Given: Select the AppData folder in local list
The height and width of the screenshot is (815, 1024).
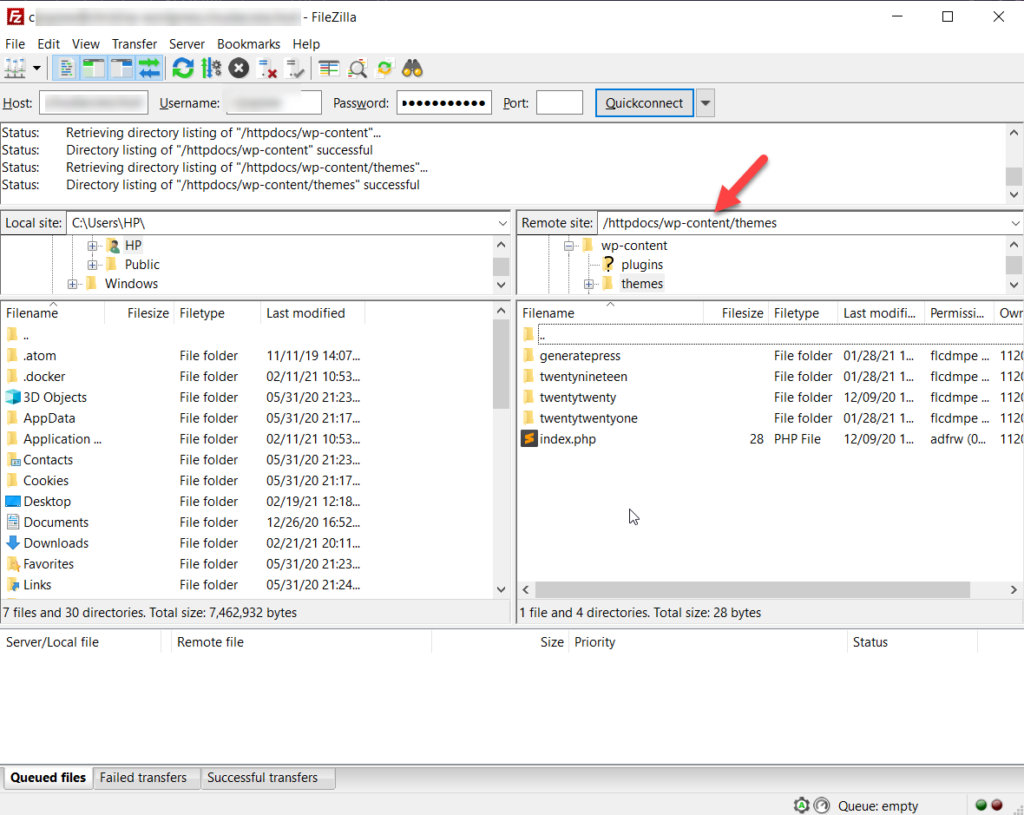Looking at the screenshot, I should click(247, 418).
